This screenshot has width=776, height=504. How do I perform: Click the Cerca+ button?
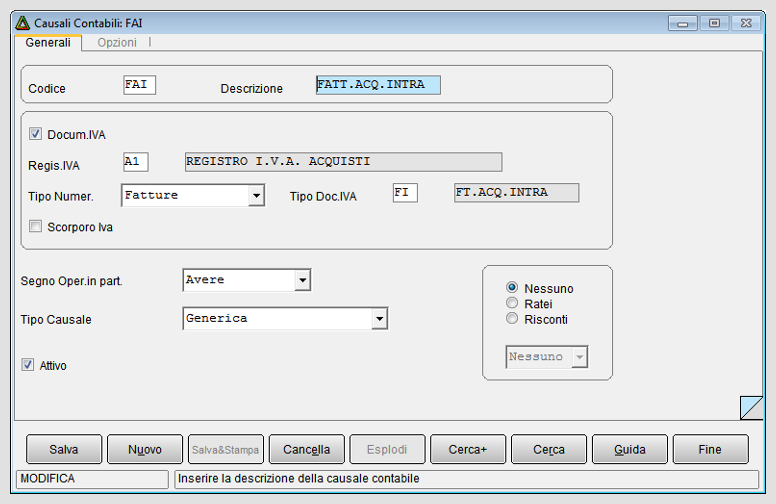[x=468, y=449]
